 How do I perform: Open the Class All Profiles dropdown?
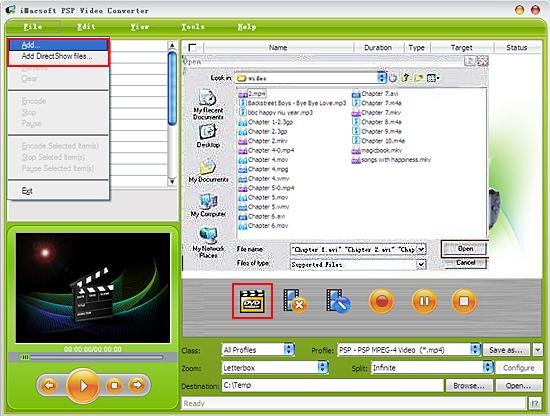click(x=289, y=350)
